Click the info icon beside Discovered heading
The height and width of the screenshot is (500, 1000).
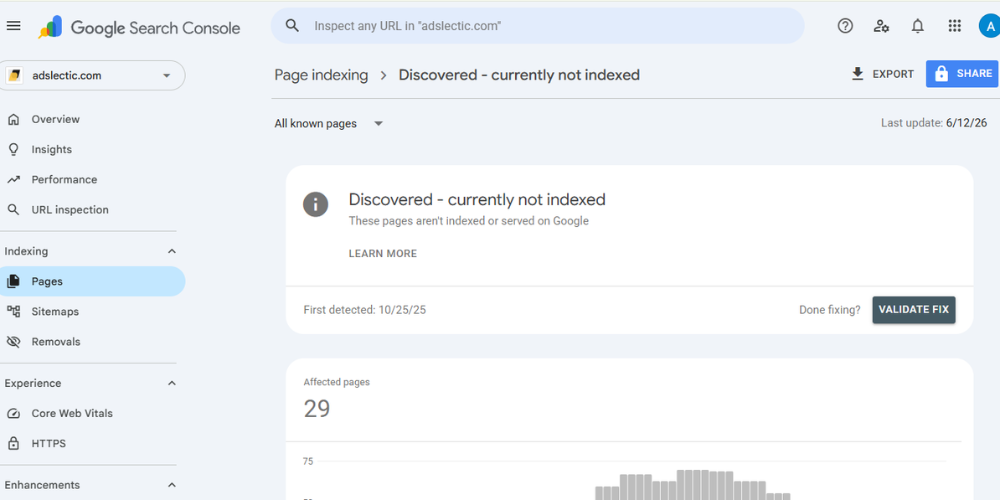316,205
